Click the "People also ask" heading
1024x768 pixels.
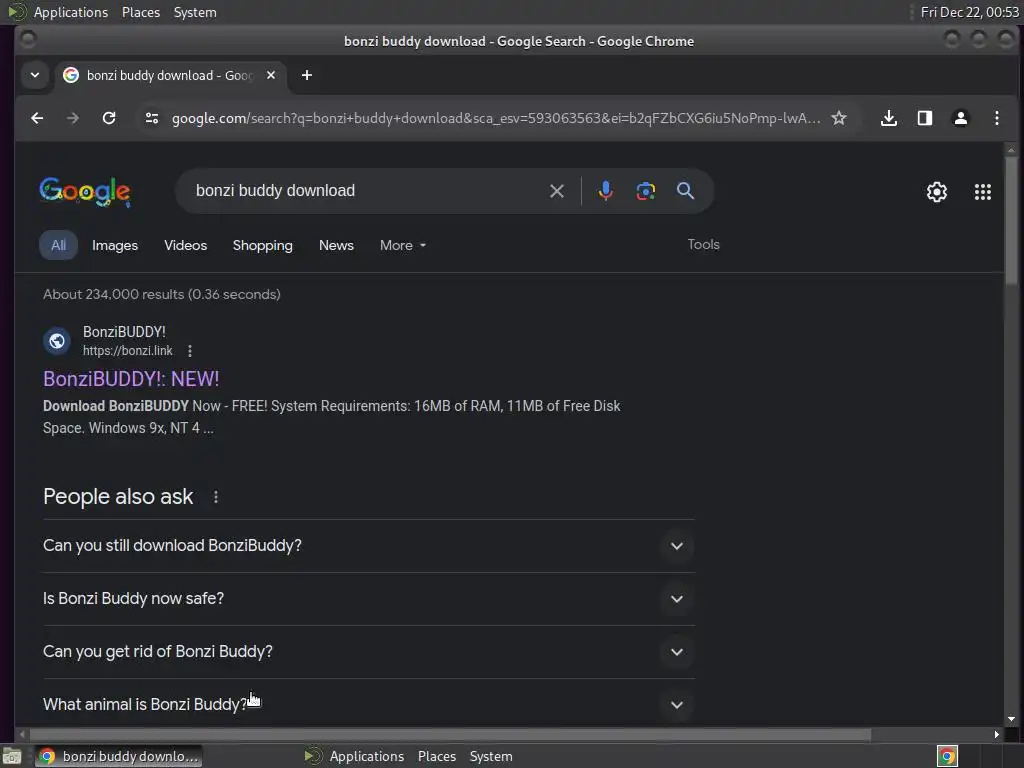point(118,497)
